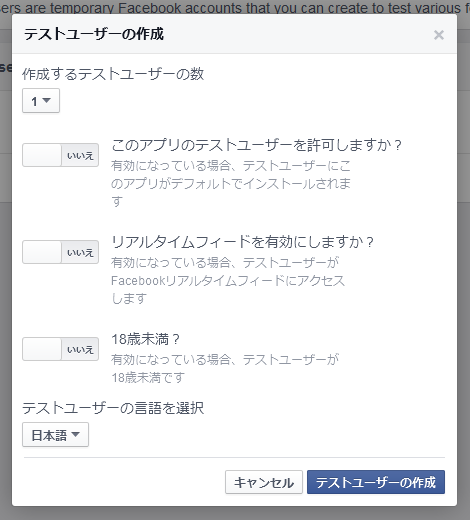The height and width of the screenshot is (520, 470).
Task: Enable the リアルタイムフィード toggle
Action: 60,252
